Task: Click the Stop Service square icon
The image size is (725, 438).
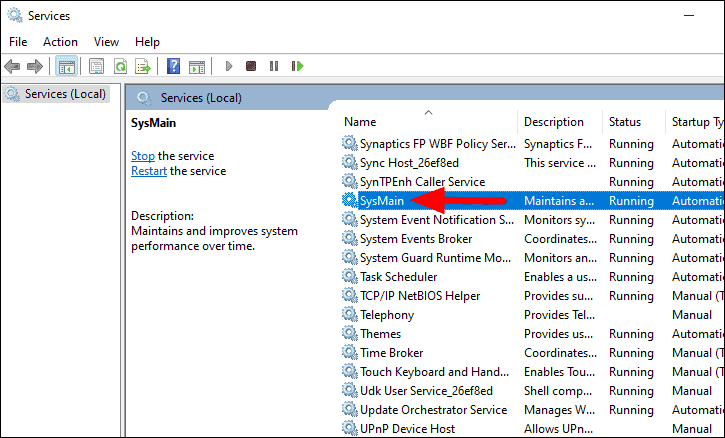Action: 251,66
